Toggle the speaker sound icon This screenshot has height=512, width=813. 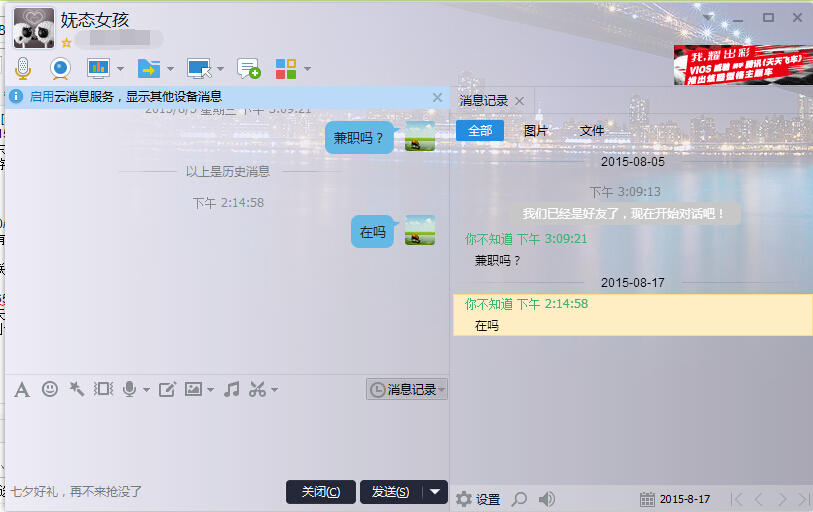pyautogui.click(x=547, y=499)
